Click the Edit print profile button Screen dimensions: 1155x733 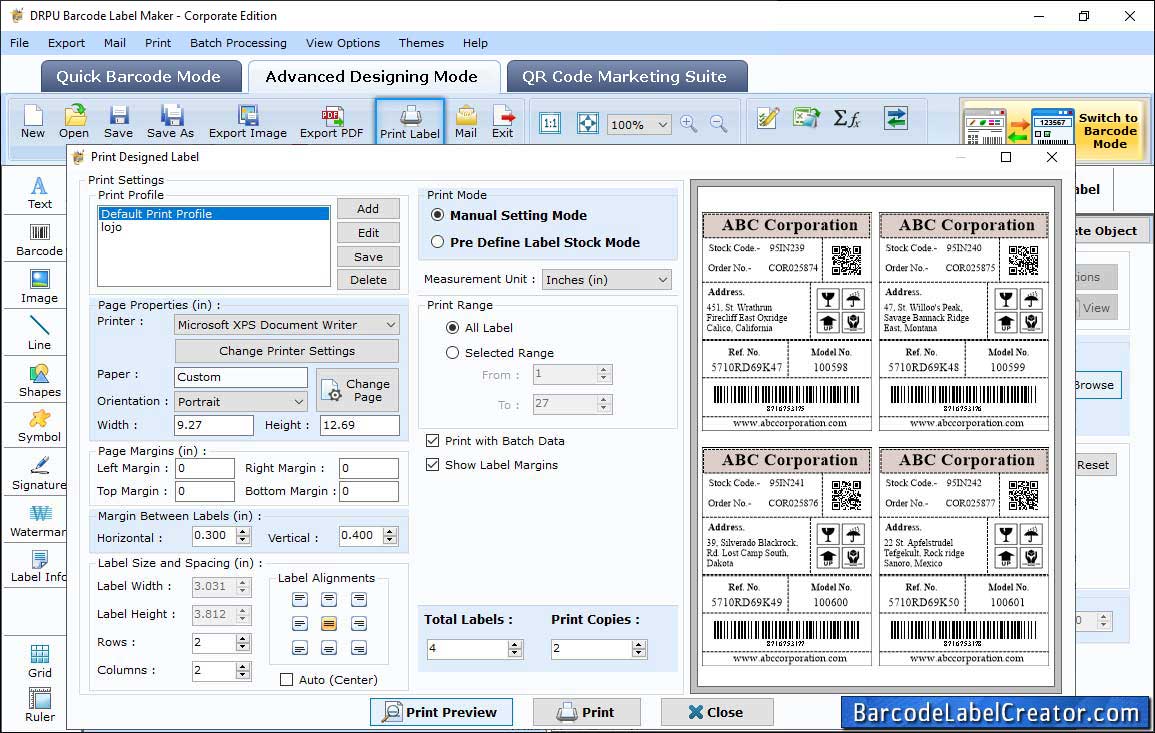pyautogui.click(x=368, y=233)
